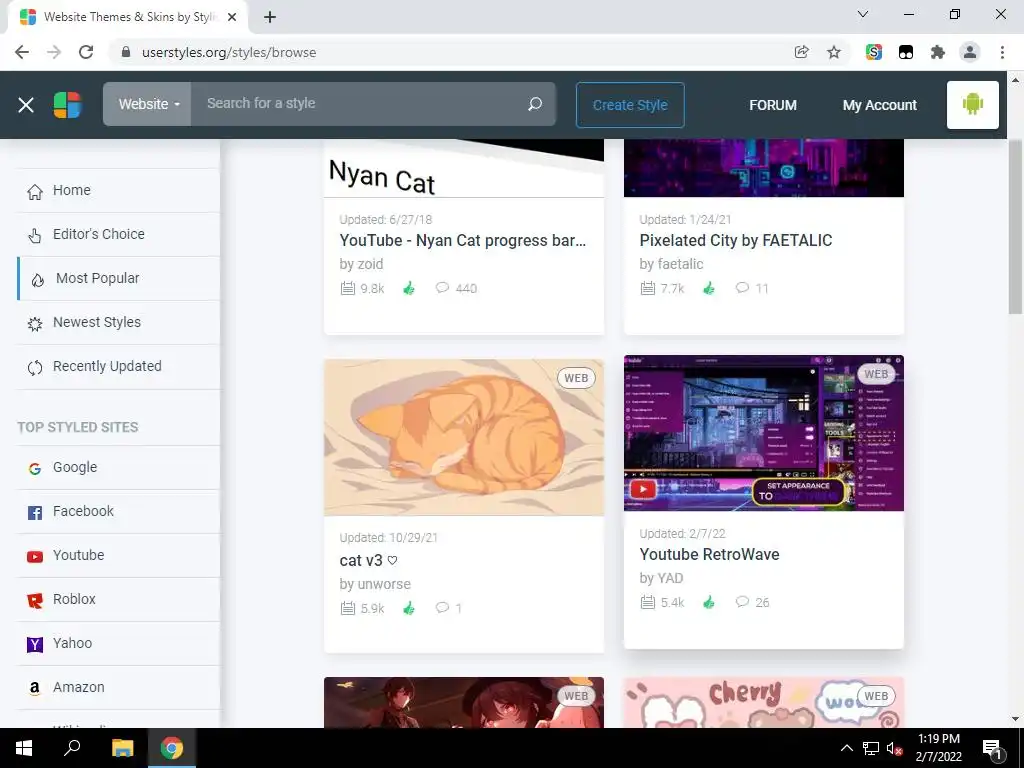Click comments icon on Nyan Cat card
Image resolution: width=1024 pixels, height=768 pixels.
[x=442, y=287]
